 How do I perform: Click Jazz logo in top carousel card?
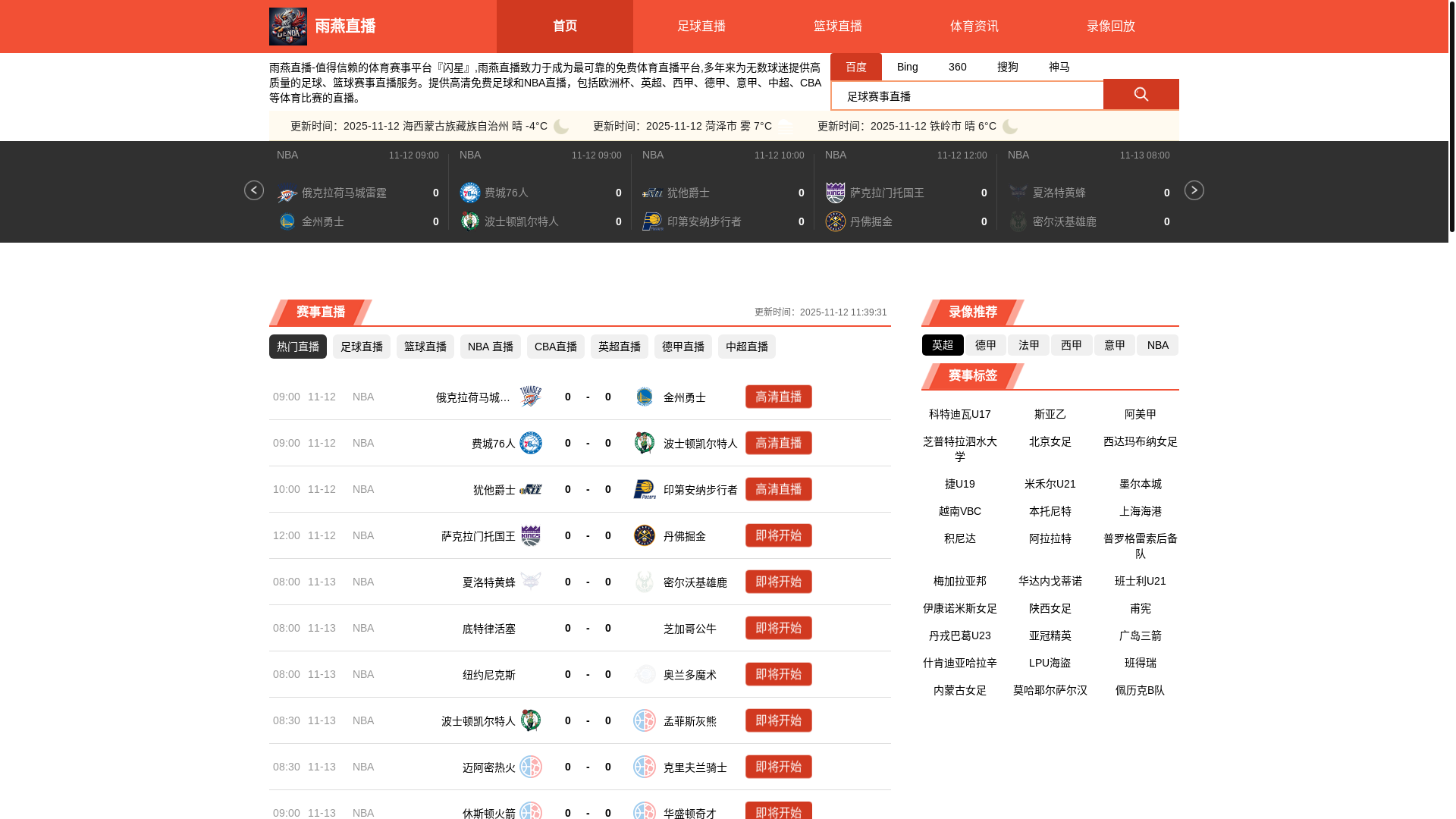(653, 193)
